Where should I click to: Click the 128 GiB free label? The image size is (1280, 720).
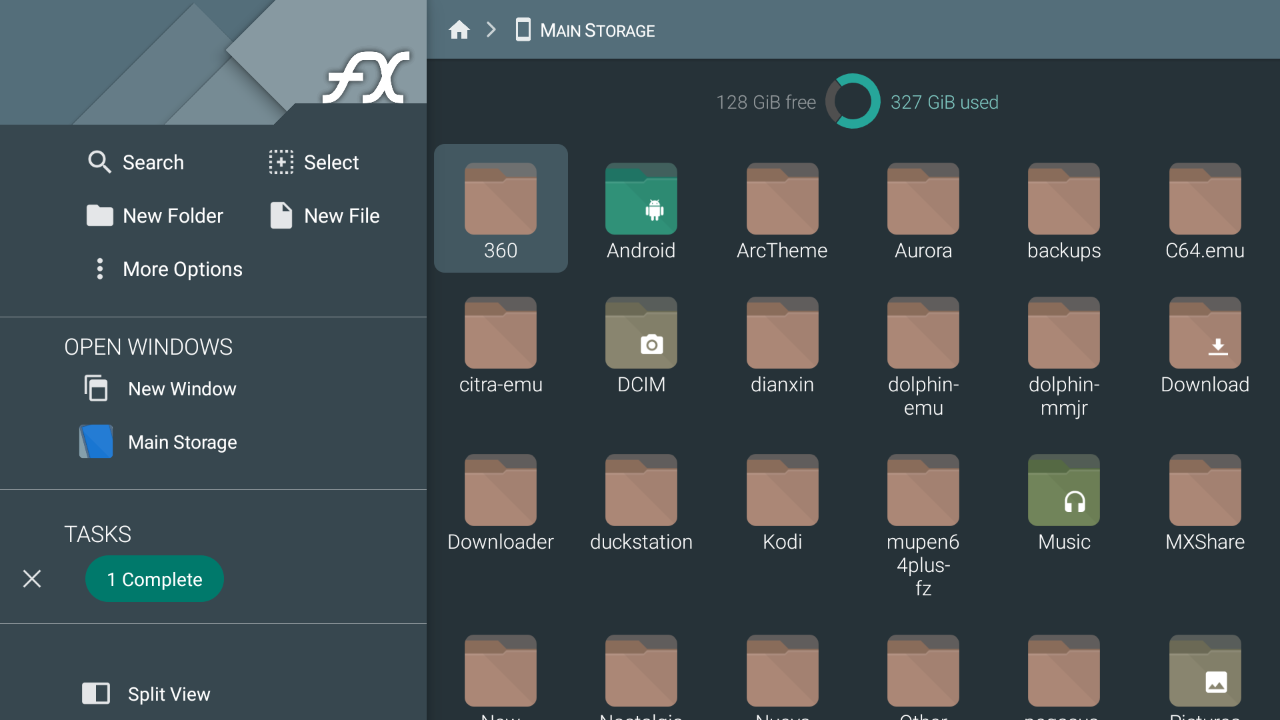point(766,102)
